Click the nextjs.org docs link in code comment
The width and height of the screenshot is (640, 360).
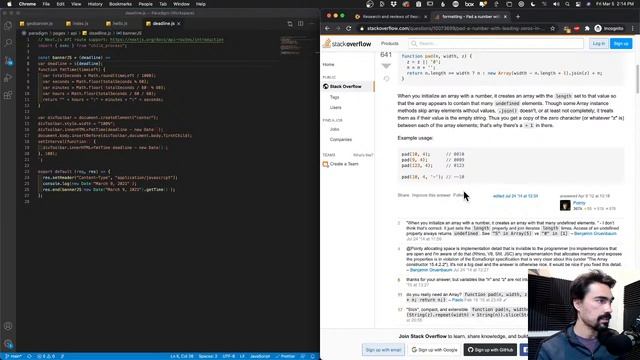click(167, 40)
